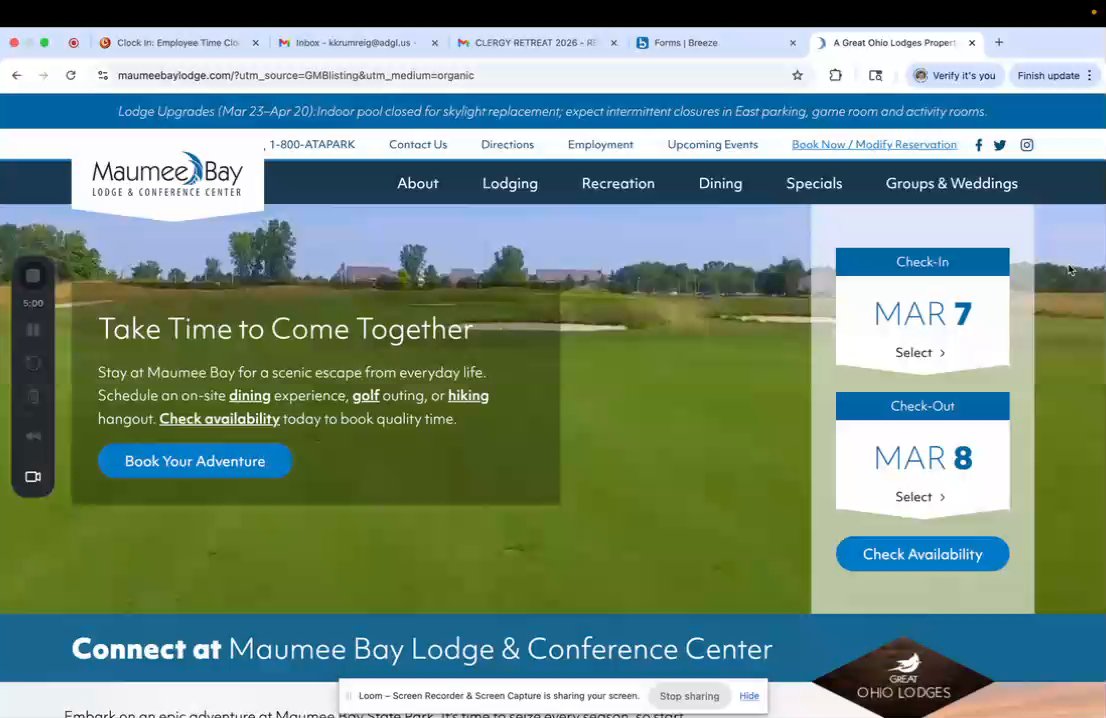Delete the Loom recording with the trash icon
Image resolution: width=1106 pixels, height=718 pixels.
pyautogui.click(x=33, y=396)
